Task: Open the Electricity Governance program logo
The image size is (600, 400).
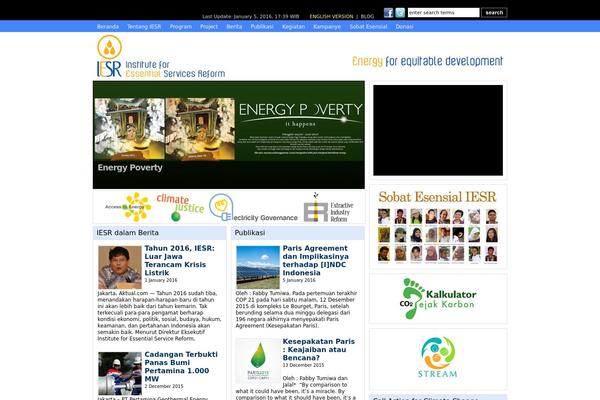Action: 253,207
